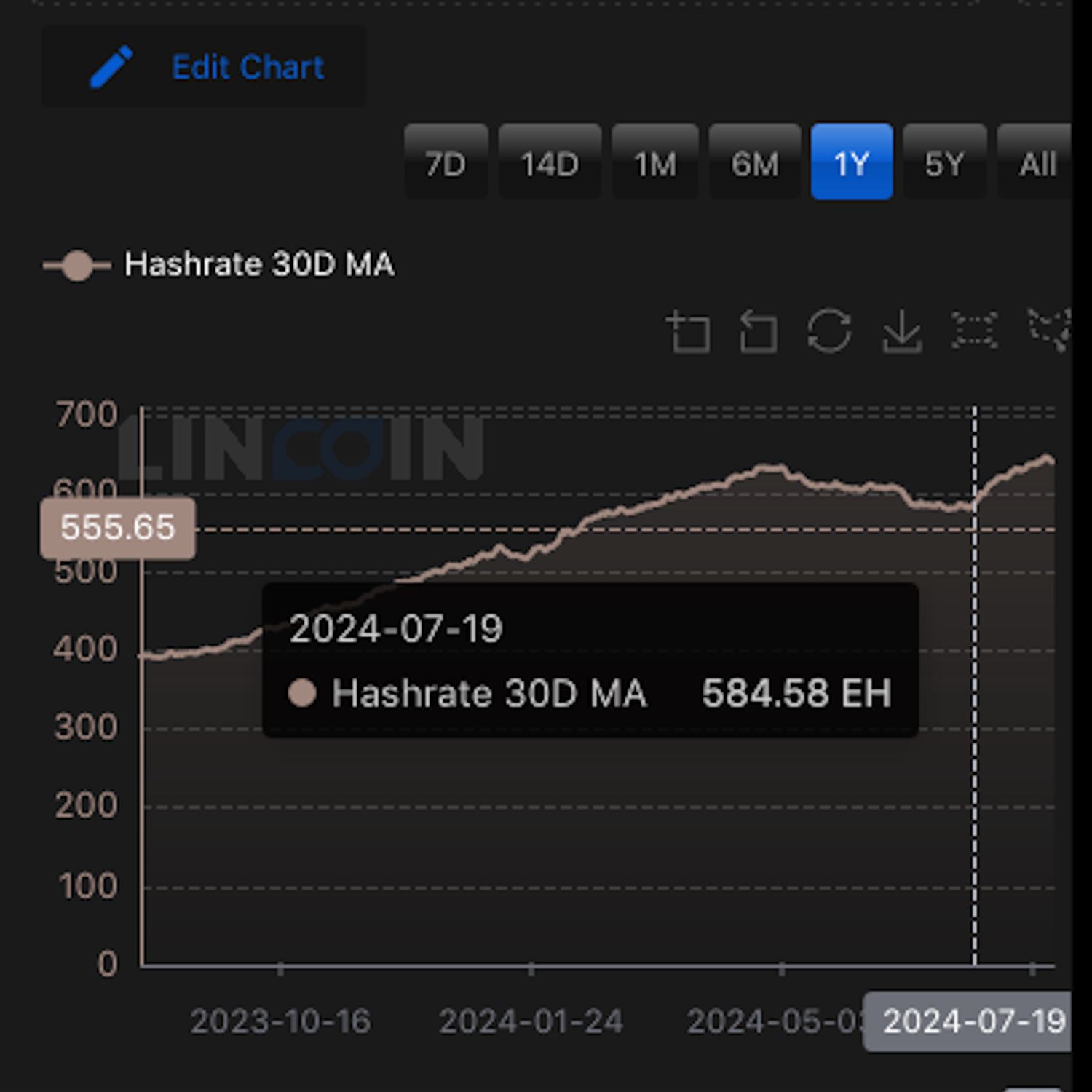Click the 2023-10-16 x-axis date
The image size is (1092, 1092).
[x=280, y=1021]
